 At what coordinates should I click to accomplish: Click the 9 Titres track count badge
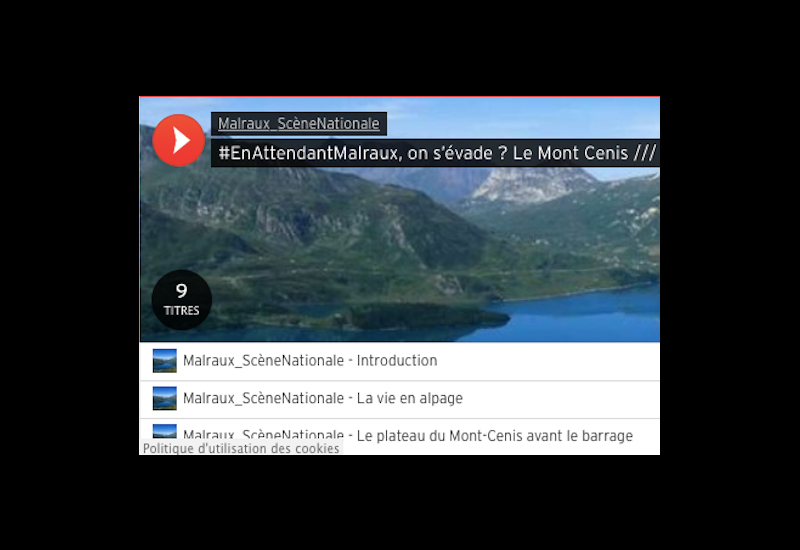182,299
